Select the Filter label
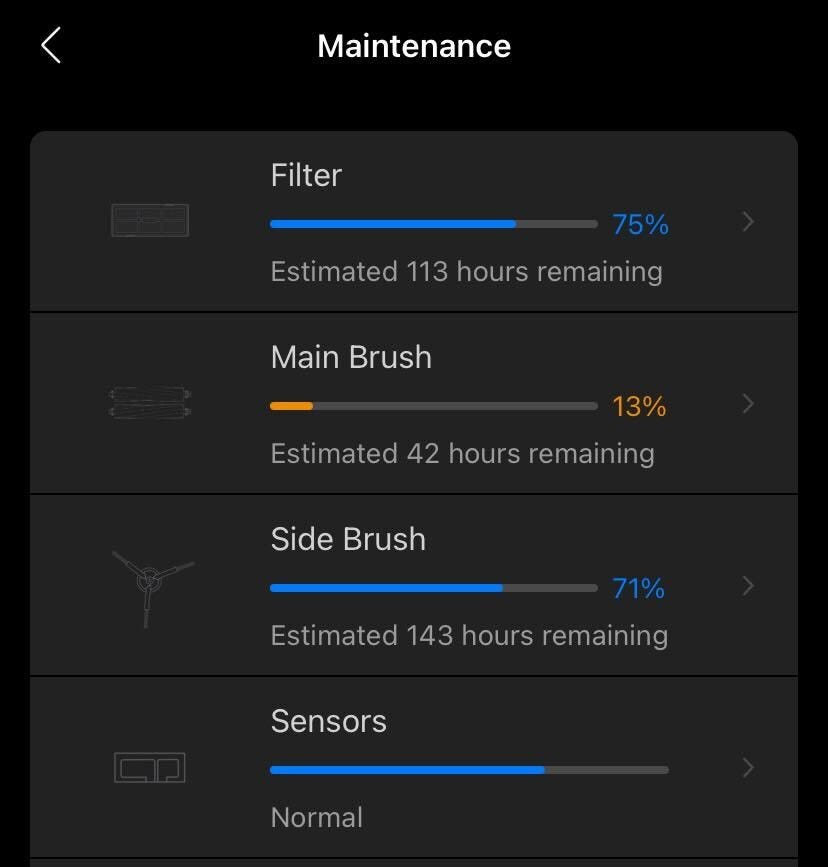 tap(306, 175)
